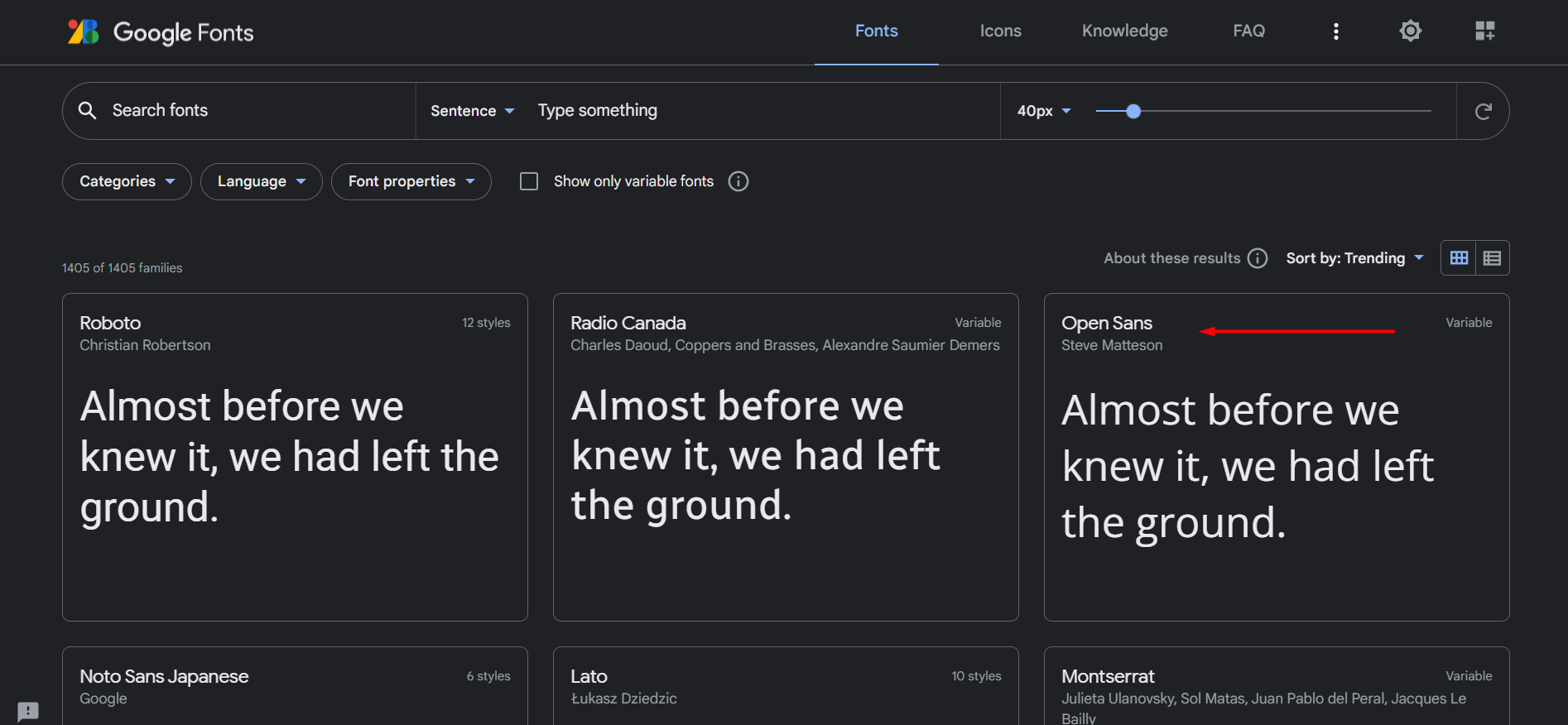
Task: Click the 1405 of 1405 families count
Action: tap(122, 268)
